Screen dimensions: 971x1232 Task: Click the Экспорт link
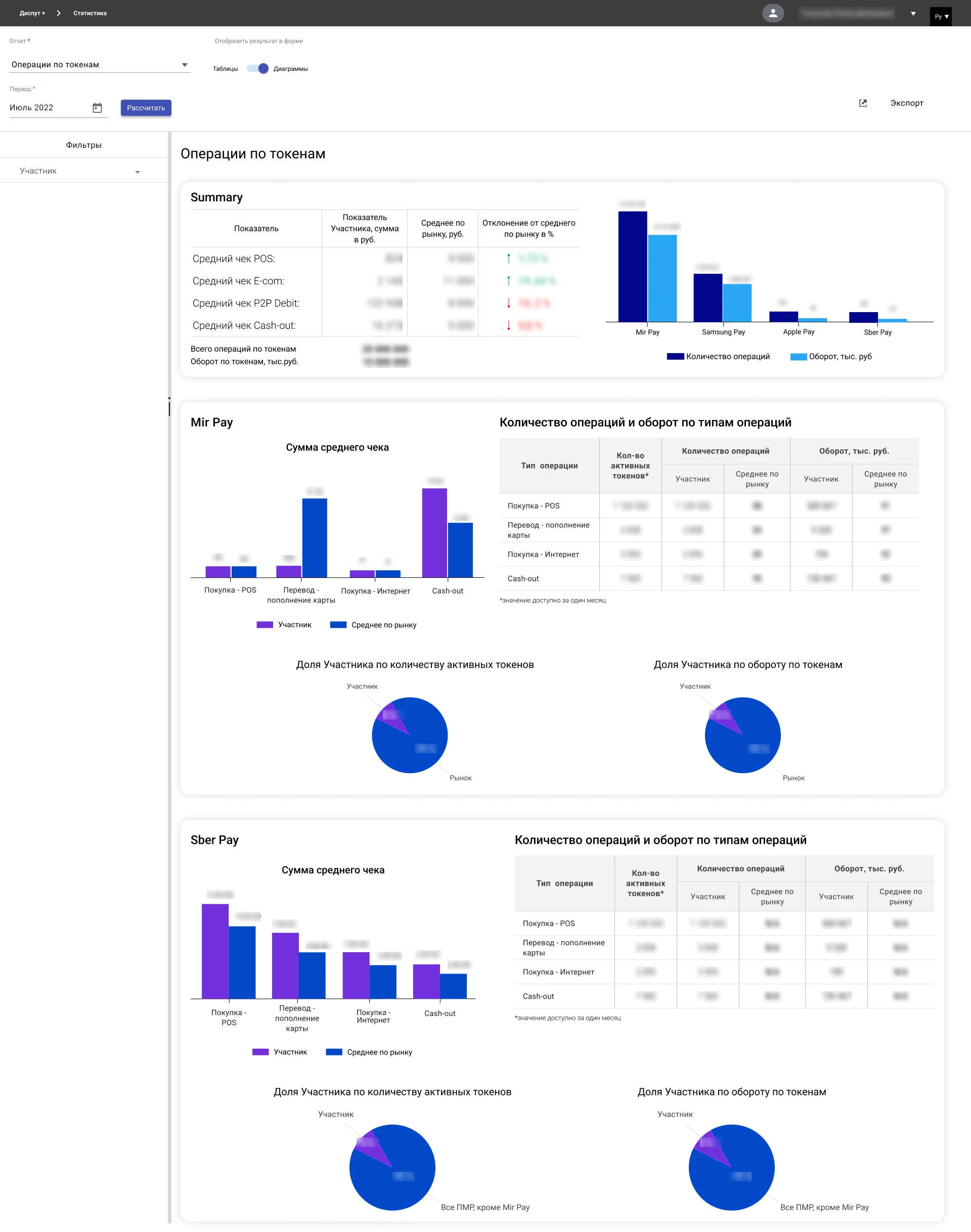pos(906,103)
